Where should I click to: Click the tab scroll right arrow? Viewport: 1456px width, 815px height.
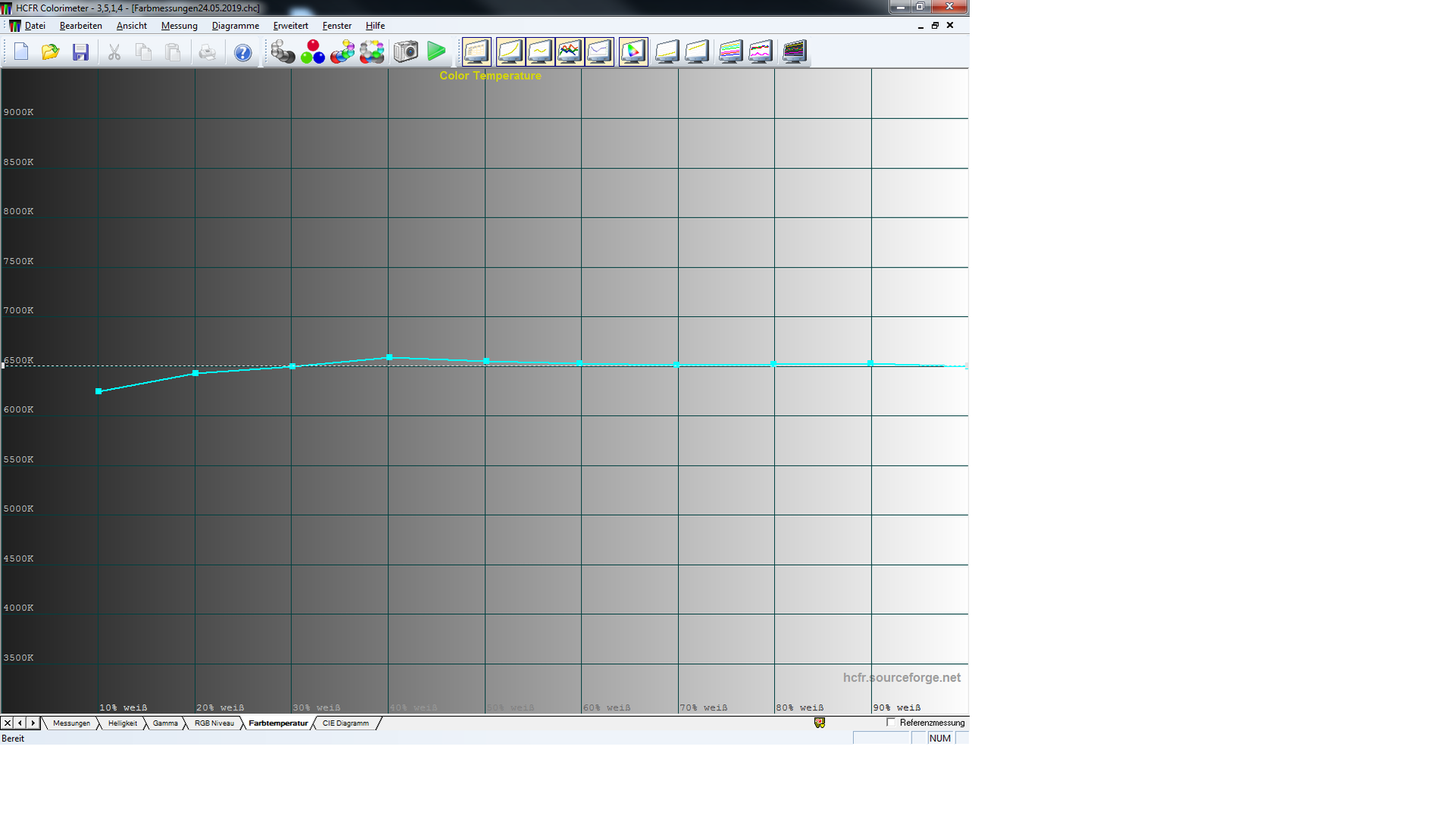click(x=33, y=723)
